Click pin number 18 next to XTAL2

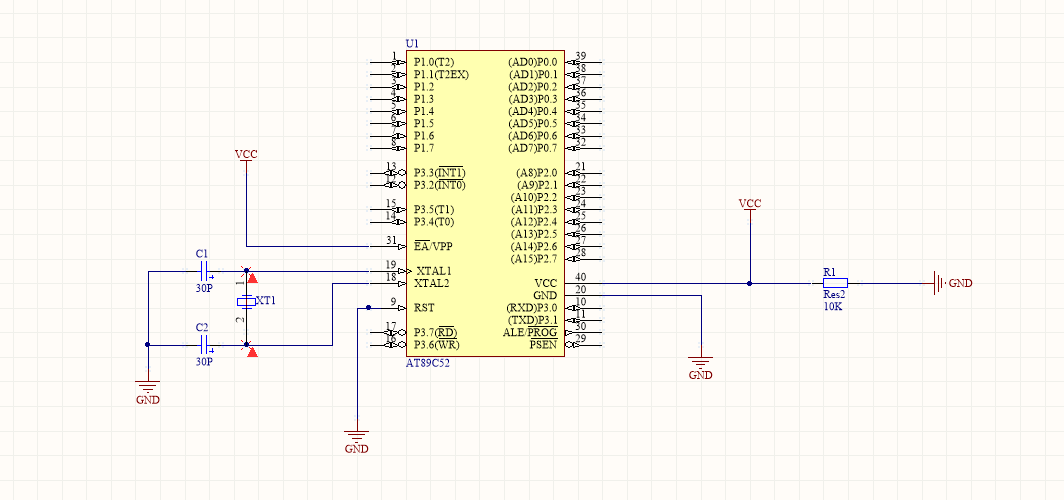391,277
